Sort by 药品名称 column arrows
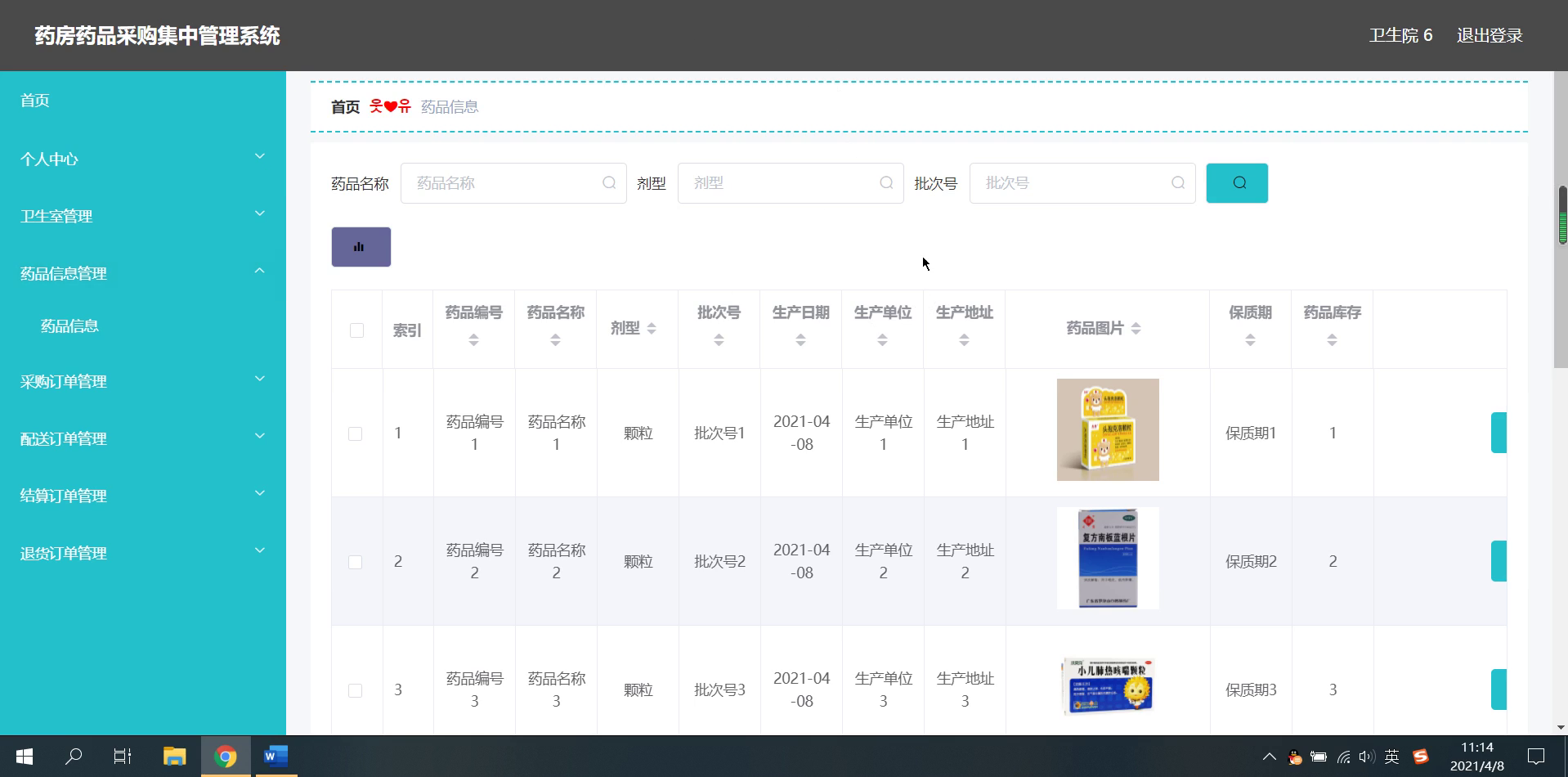Viewport: 1568px width, 777px height. pos(555,340)
